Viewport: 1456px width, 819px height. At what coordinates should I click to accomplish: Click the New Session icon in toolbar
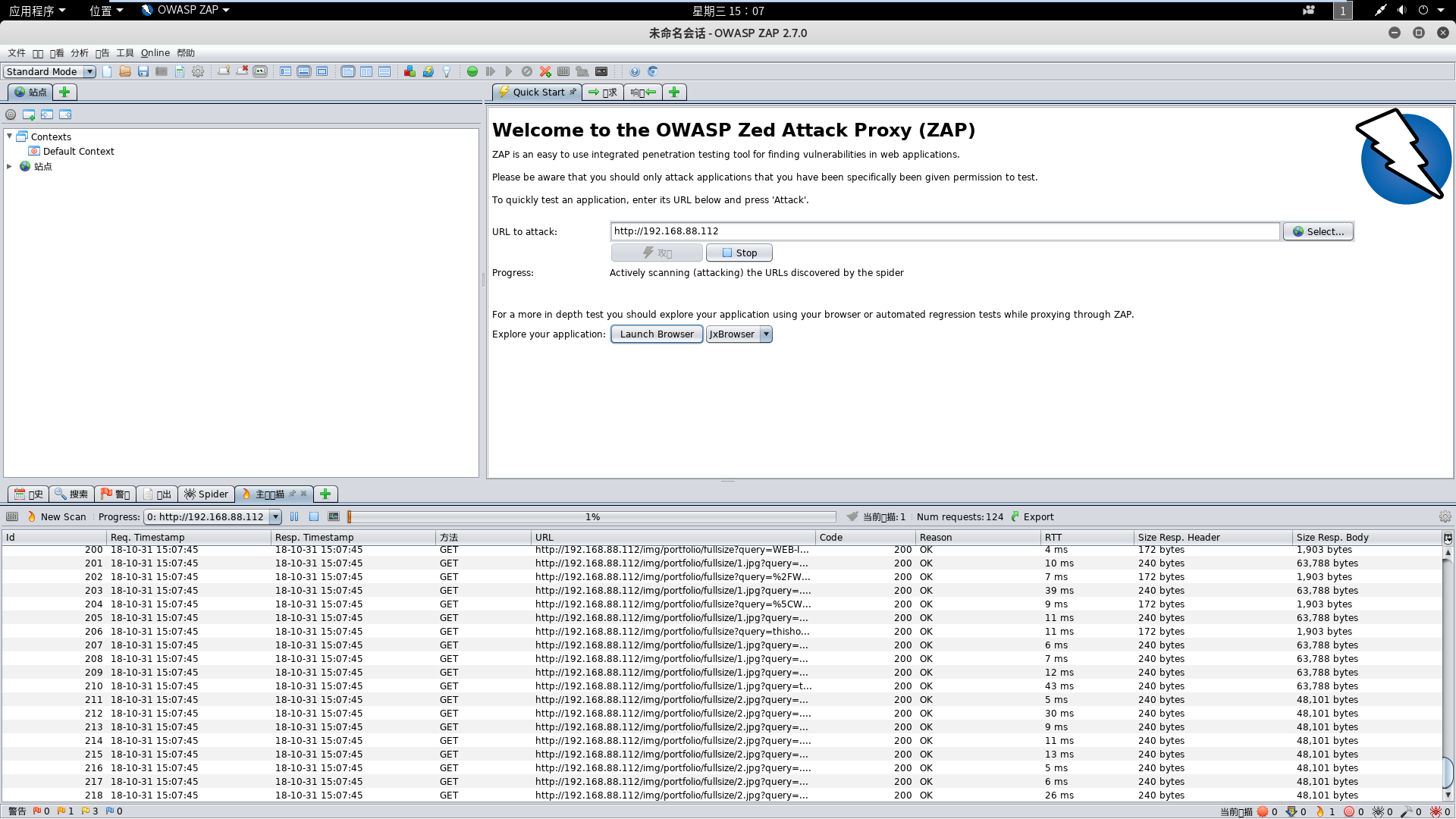pyautogui.click(x=107, y=71)
